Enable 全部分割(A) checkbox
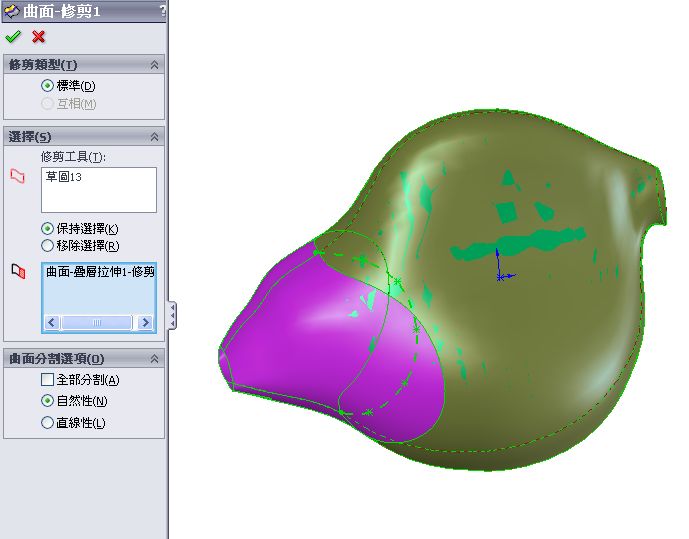The image size is (689, 539). tap(47, 380)
